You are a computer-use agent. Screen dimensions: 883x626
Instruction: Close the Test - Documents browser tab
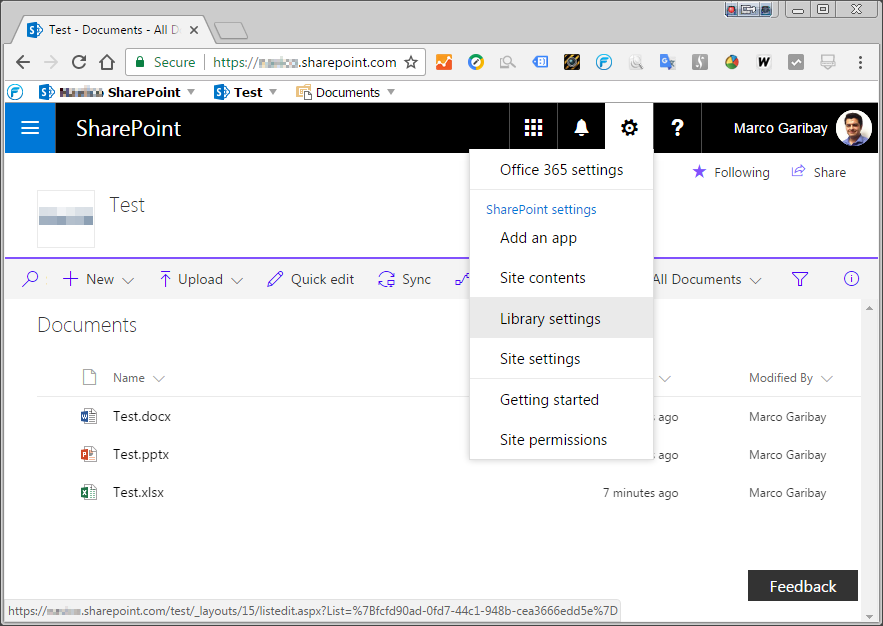(x=194, y=30)
